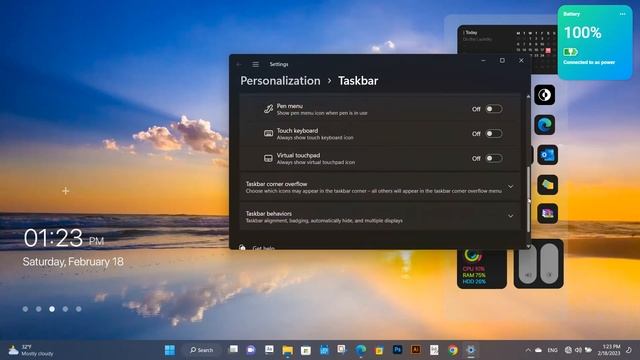Viewport: 640px width, 360px height.
Task: Click the Settings scrollbar down arrow
Action: 528,246
